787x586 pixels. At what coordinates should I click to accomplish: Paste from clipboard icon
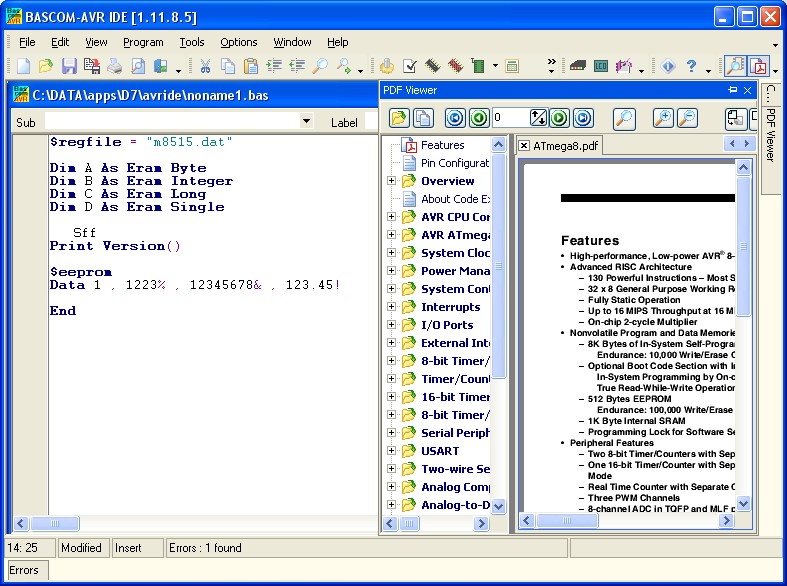251,66
